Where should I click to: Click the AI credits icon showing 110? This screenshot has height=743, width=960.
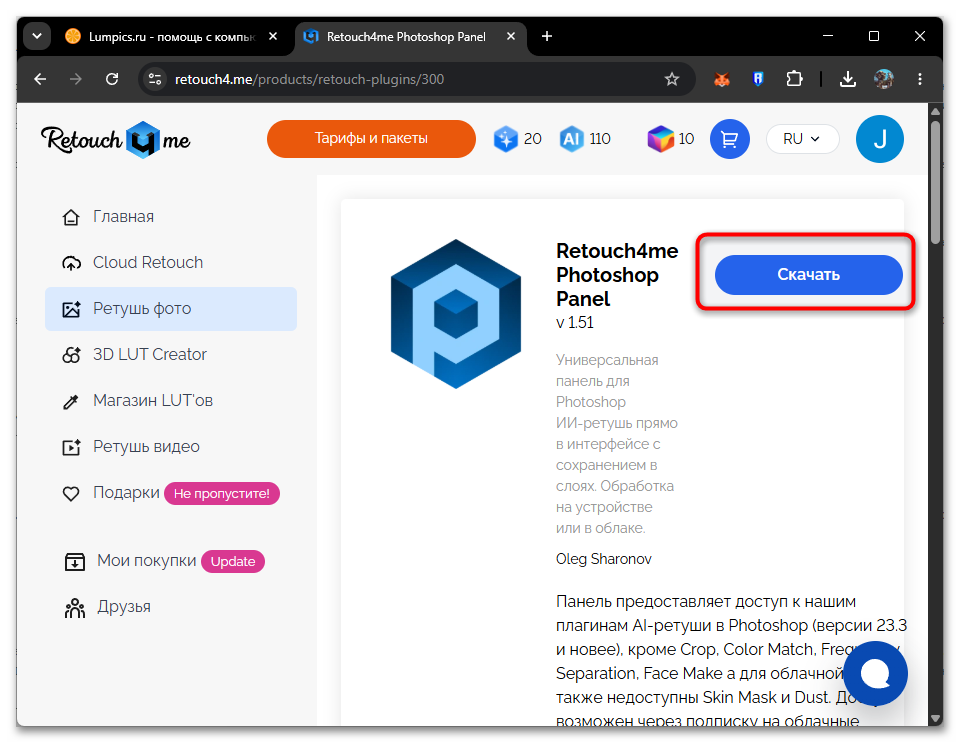click(571, 139)
